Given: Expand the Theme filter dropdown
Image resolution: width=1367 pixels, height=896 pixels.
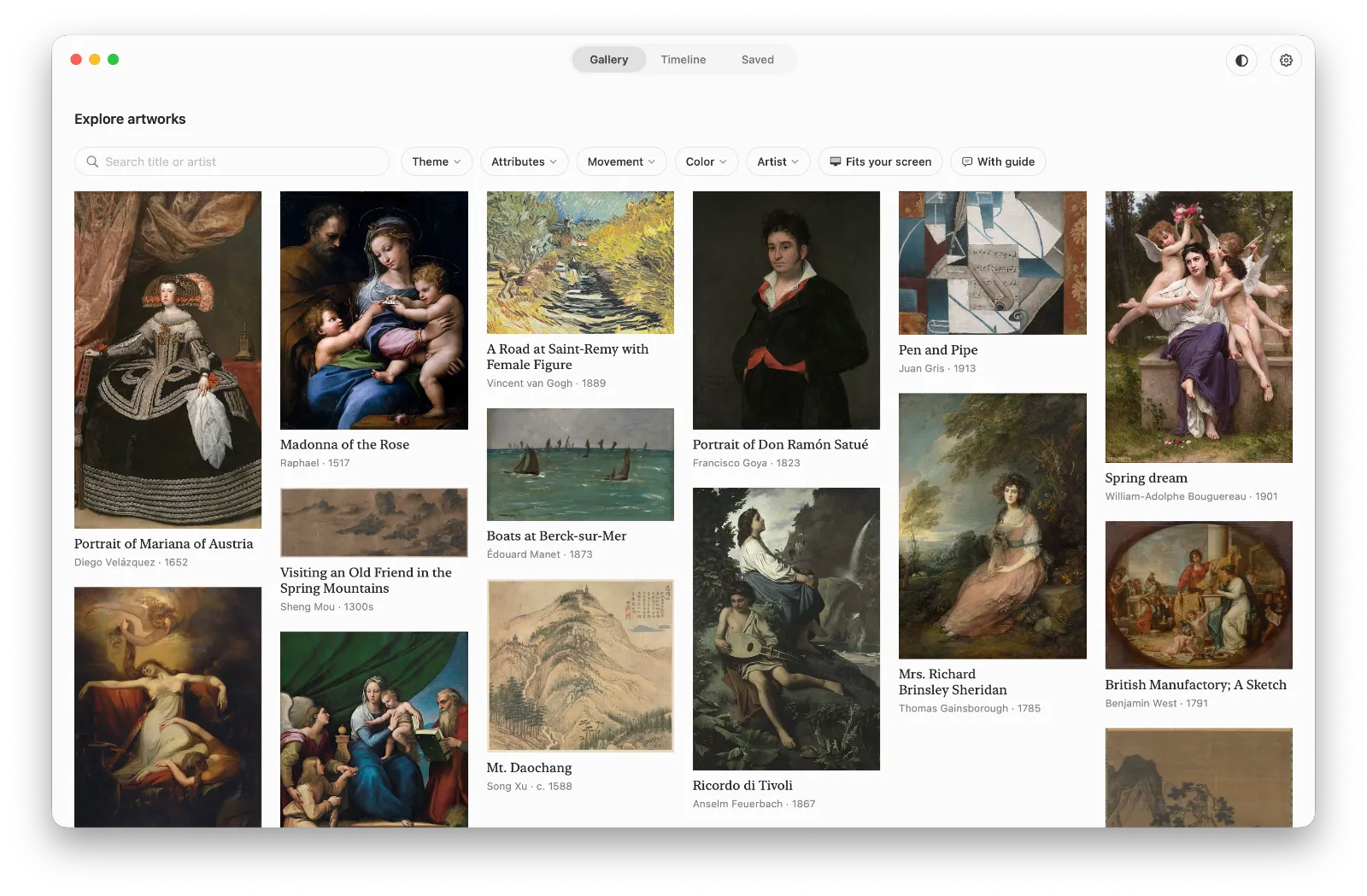Looking at the screenshot, I should (x=437, y=161).
